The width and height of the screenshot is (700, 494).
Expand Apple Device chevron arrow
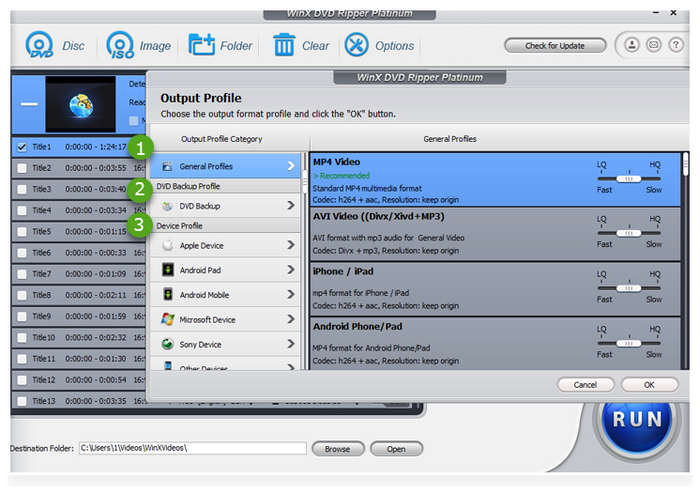click(x=291, y=245)
